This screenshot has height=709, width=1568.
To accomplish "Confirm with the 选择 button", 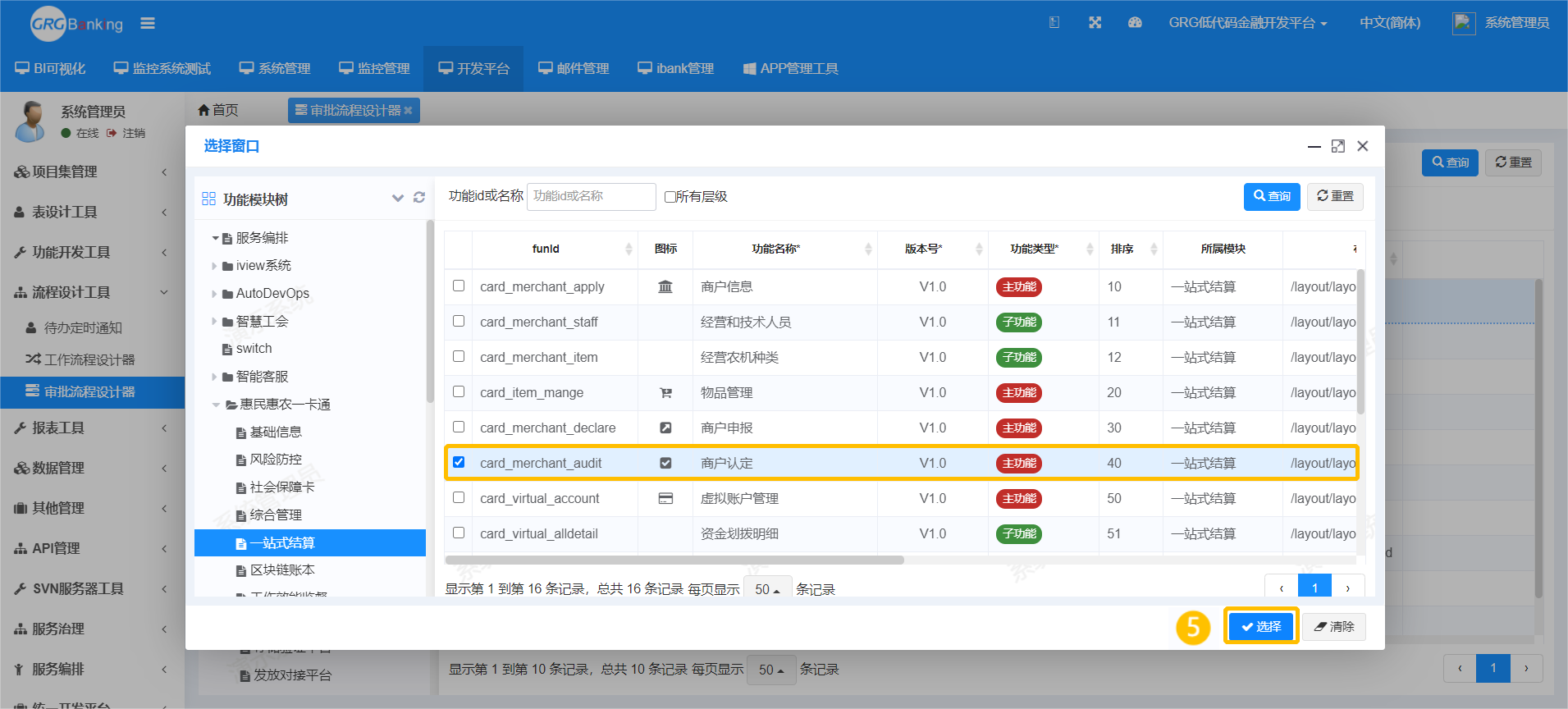I will coord(1261,626).
